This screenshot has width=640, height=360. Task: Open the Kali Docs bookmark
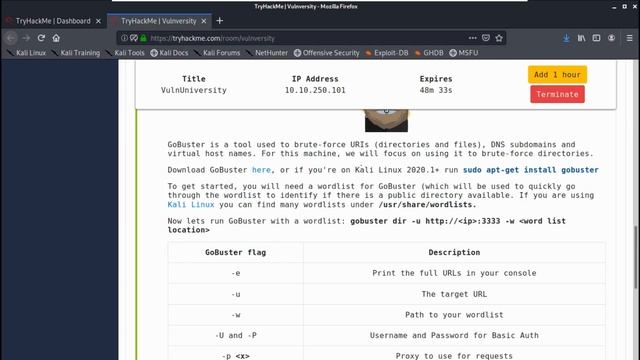(169, 53)
